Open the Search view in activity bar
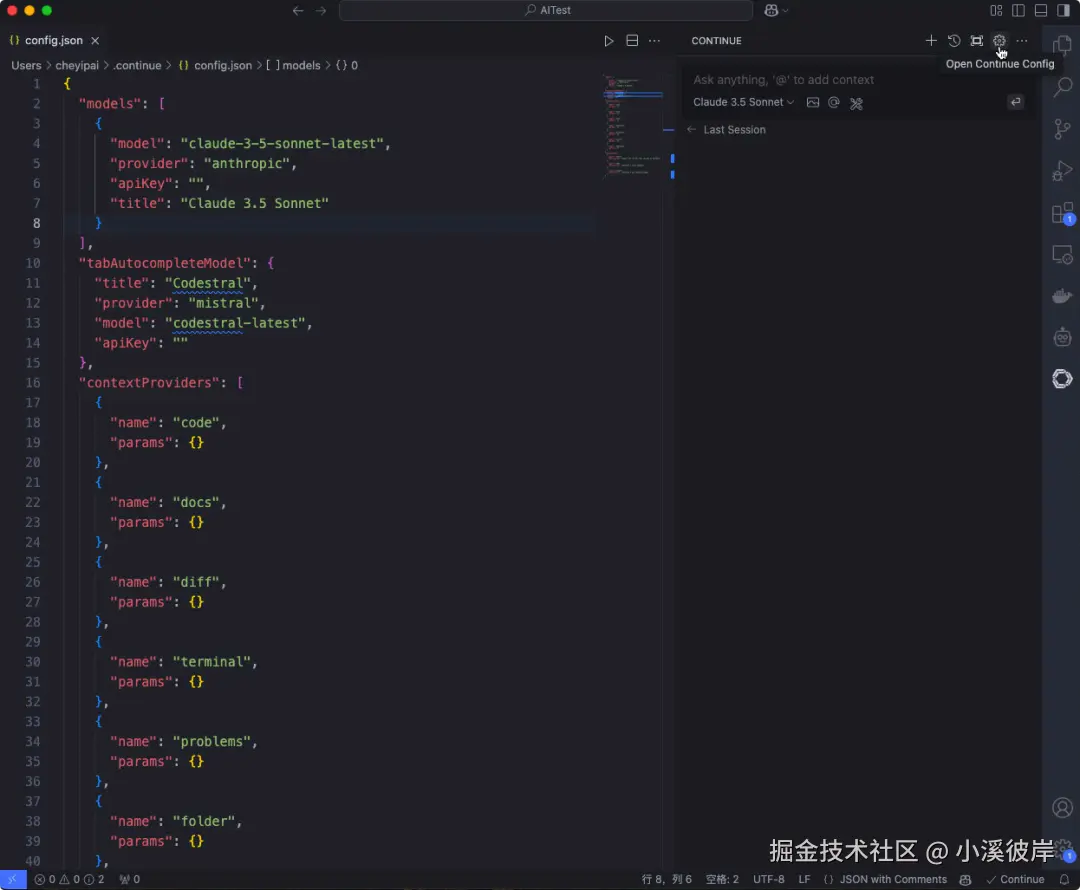1080x890 pixels. point(1062,87)
